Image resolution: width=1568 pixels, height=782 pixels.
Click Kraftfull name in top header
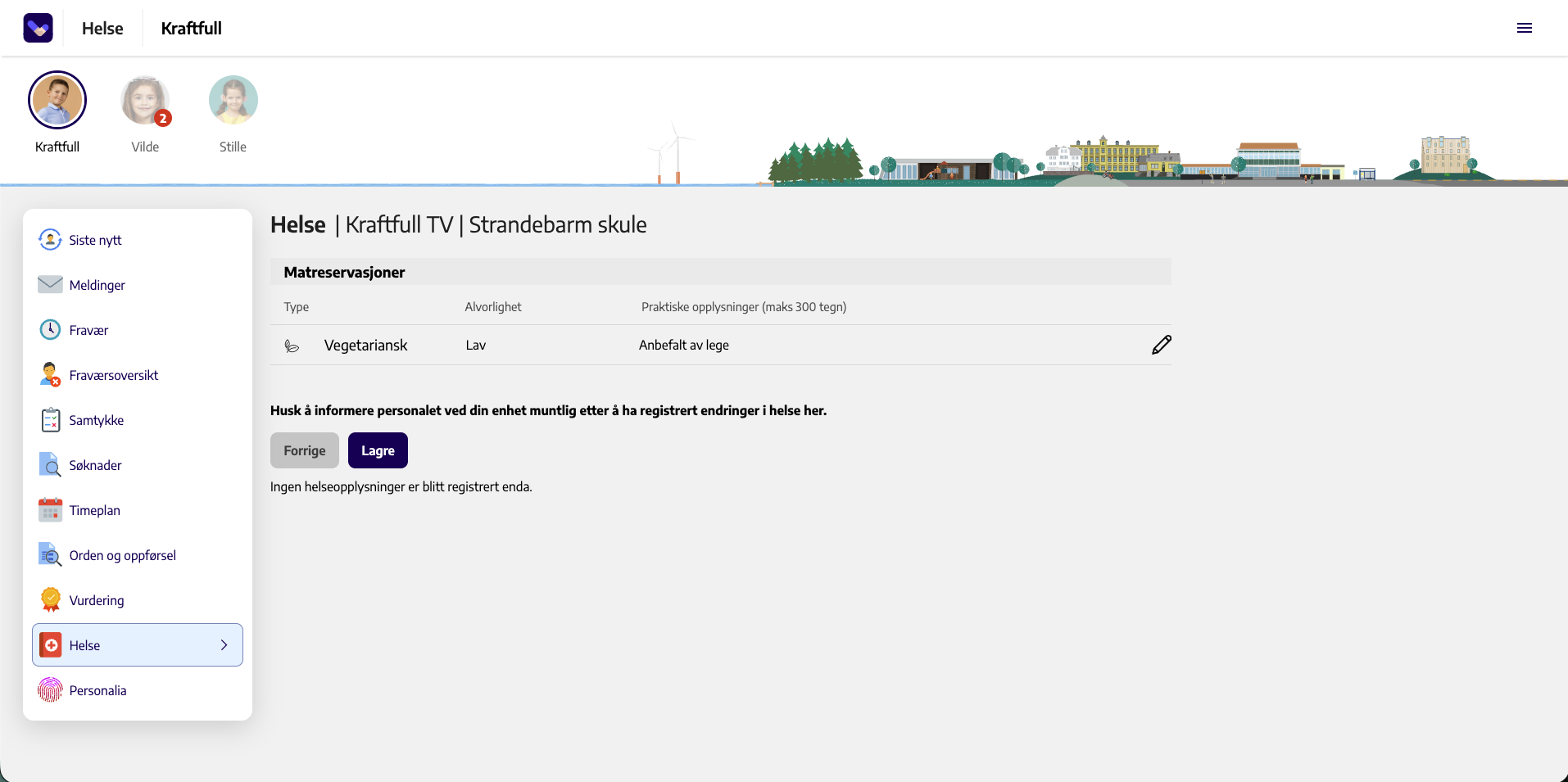click(x=191, y=28)
